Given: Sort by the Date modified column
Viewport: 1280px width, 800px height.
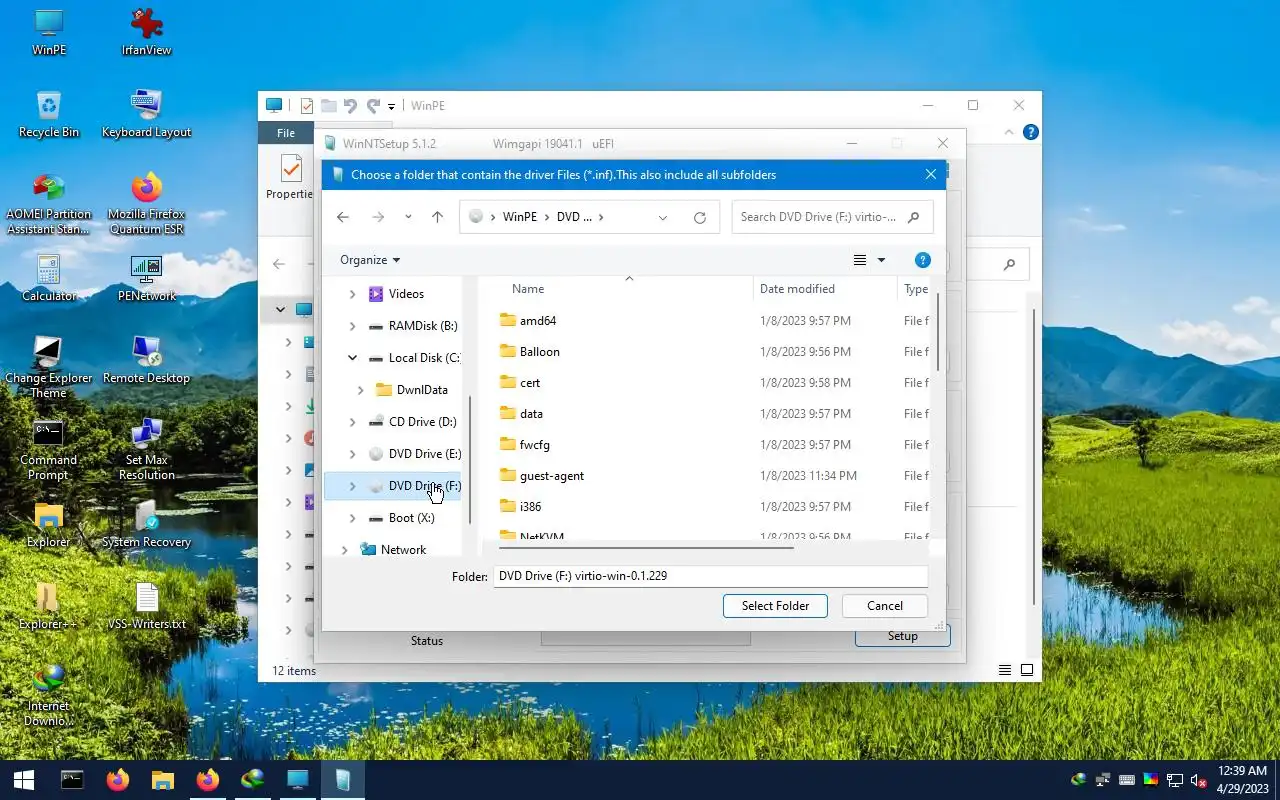Looking at the screenshot, I should click(x=797, y=289).
